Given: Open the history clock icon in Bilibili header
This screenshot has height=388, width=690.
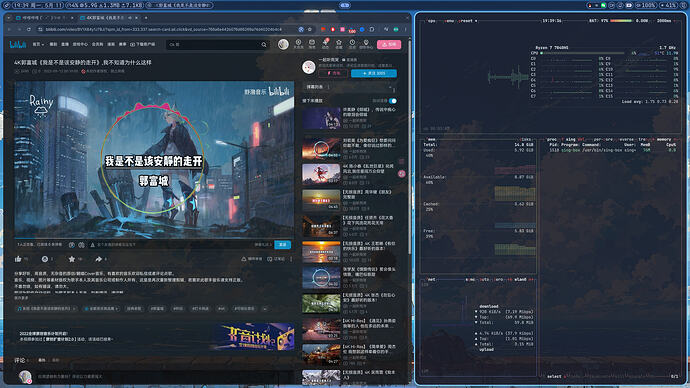Looking at the screenshot, I should pos(352,44).
